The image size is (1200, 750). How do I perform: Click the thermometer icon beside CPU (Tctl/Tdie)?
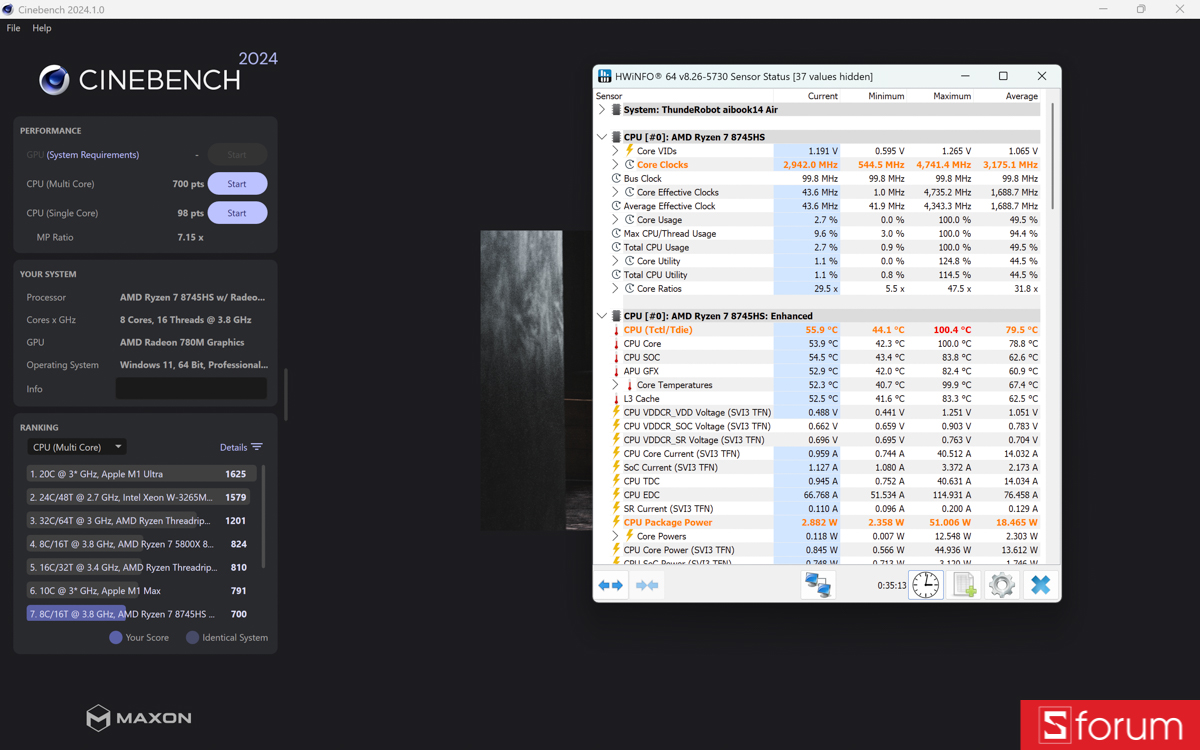(616, 330)
